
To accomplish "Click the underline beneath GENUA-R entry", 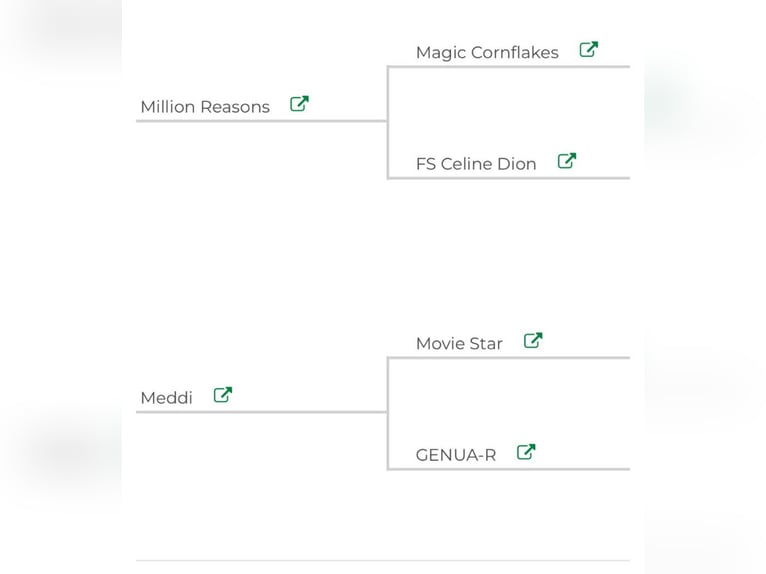I will [509, 469].
